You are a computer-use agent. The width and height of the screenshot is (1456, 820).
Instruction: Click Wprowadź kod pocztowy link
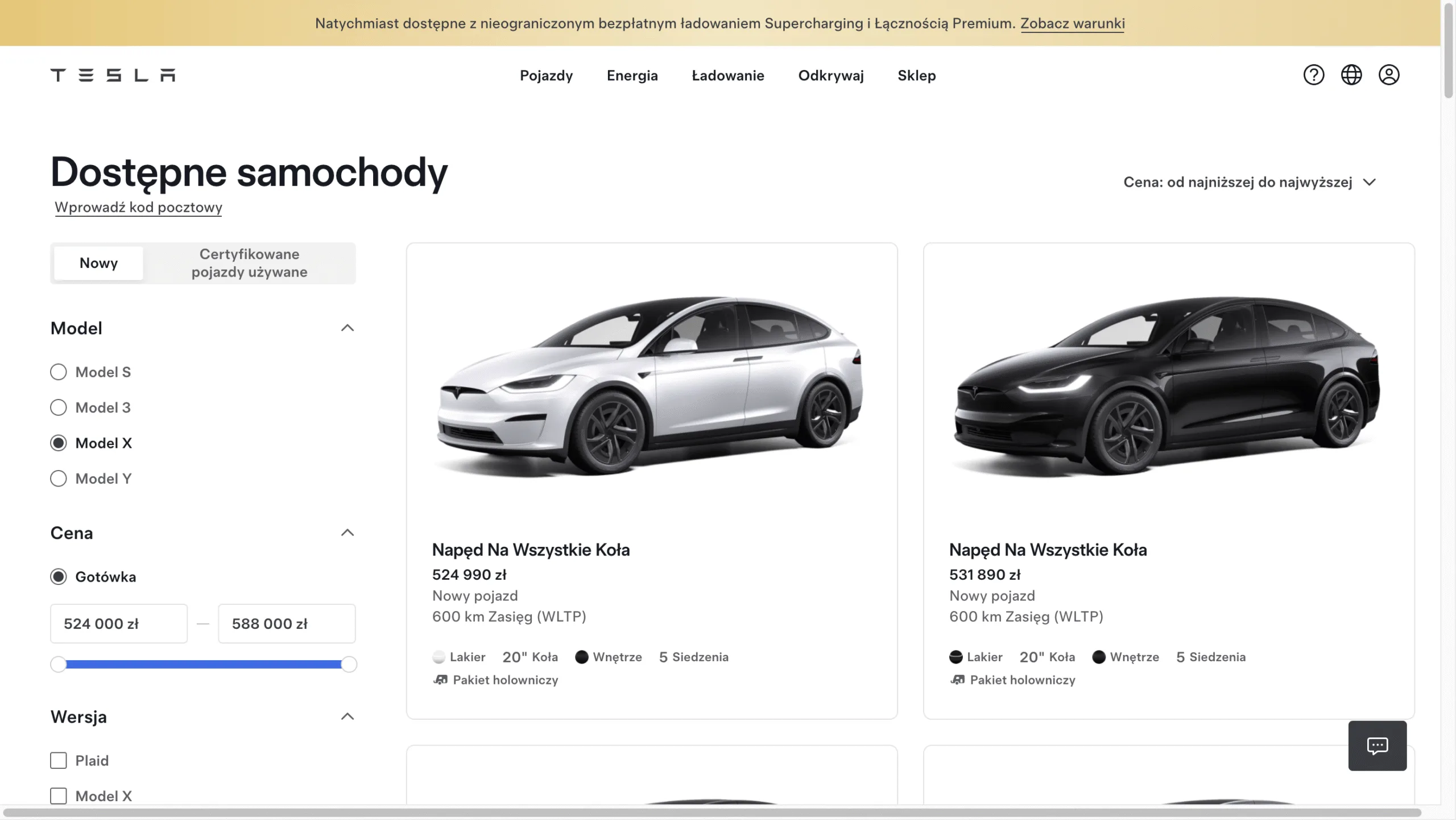coord(138,207)
